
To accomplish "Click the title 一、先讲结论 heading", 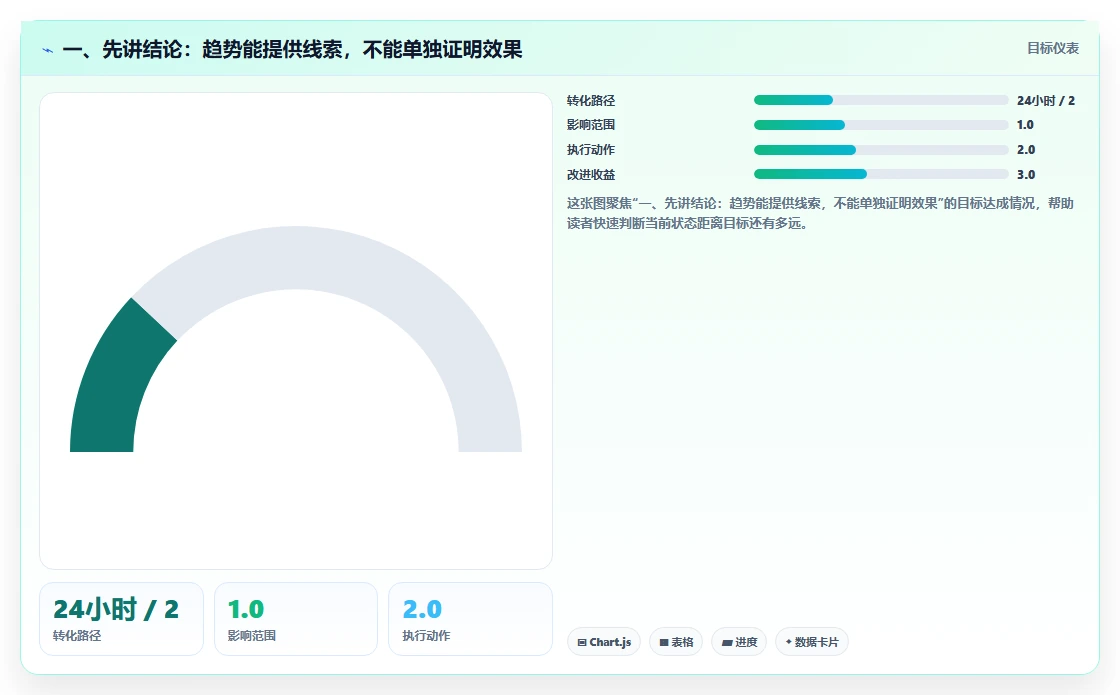I will point(292,49).
